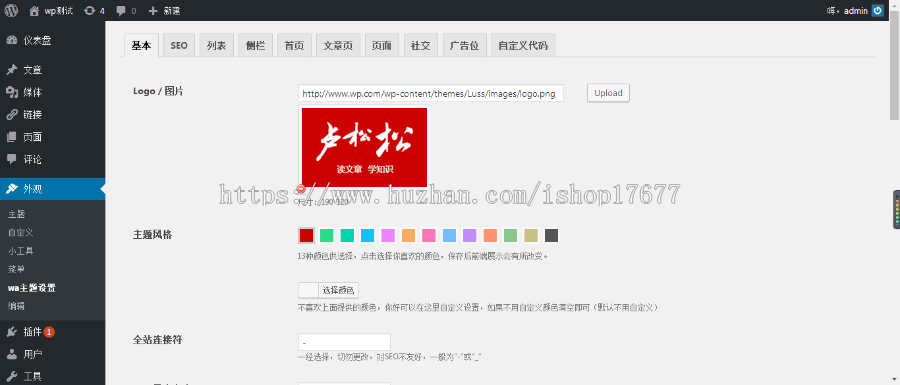
Task: Select the light blue theme color swatch
Action: 449,235
